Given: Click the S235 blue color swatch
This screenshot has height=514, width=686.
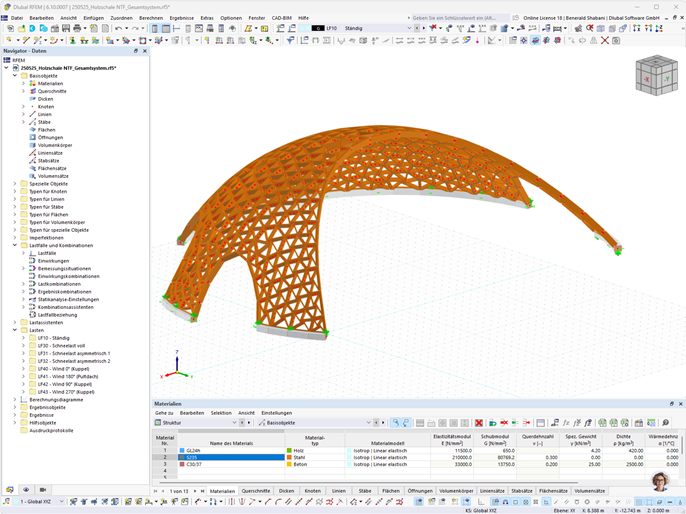Looking at the screenshot, I should click(182, 457).
